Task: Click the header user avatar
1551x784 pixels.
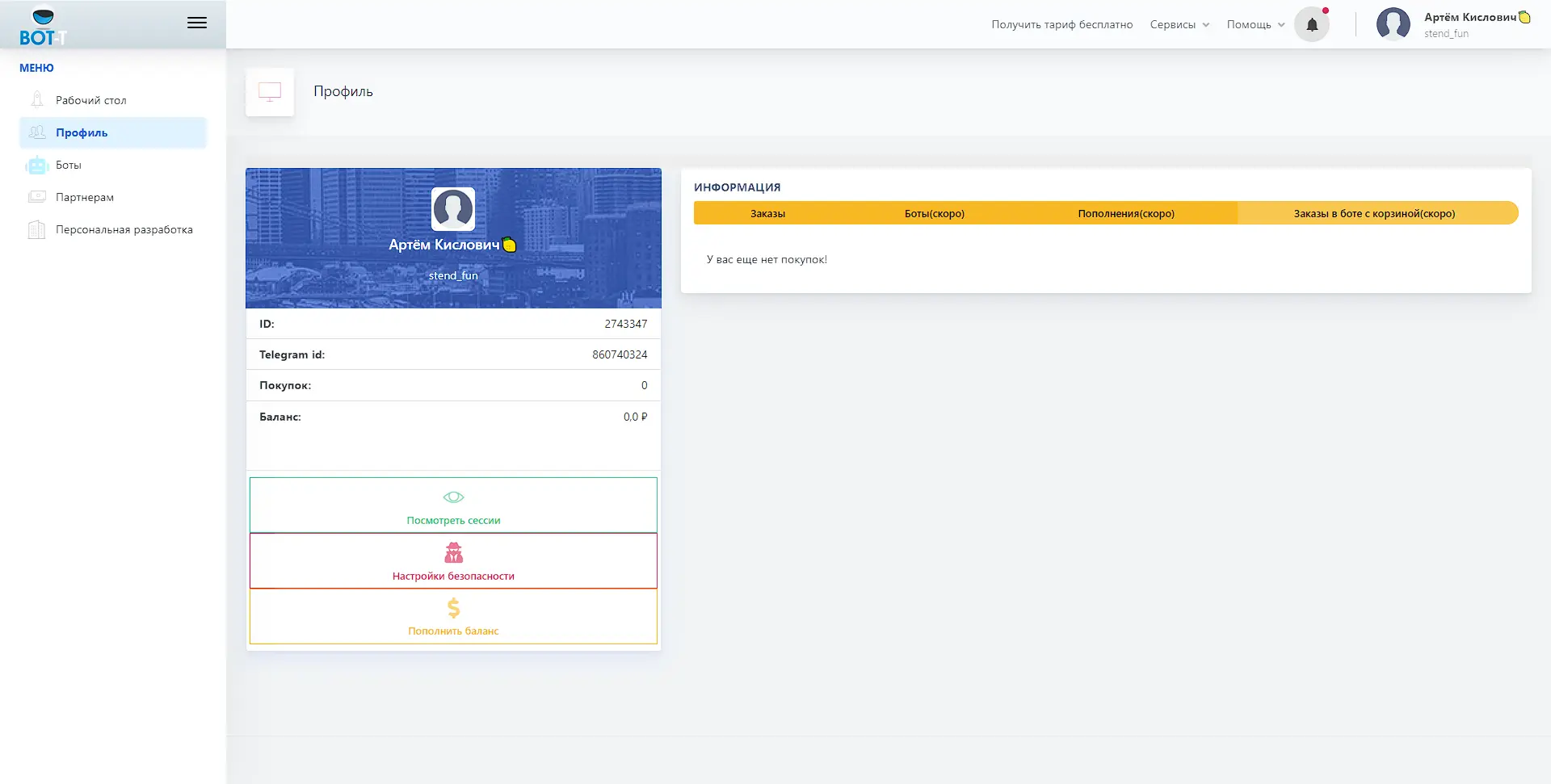Action: coord(1393,24)
